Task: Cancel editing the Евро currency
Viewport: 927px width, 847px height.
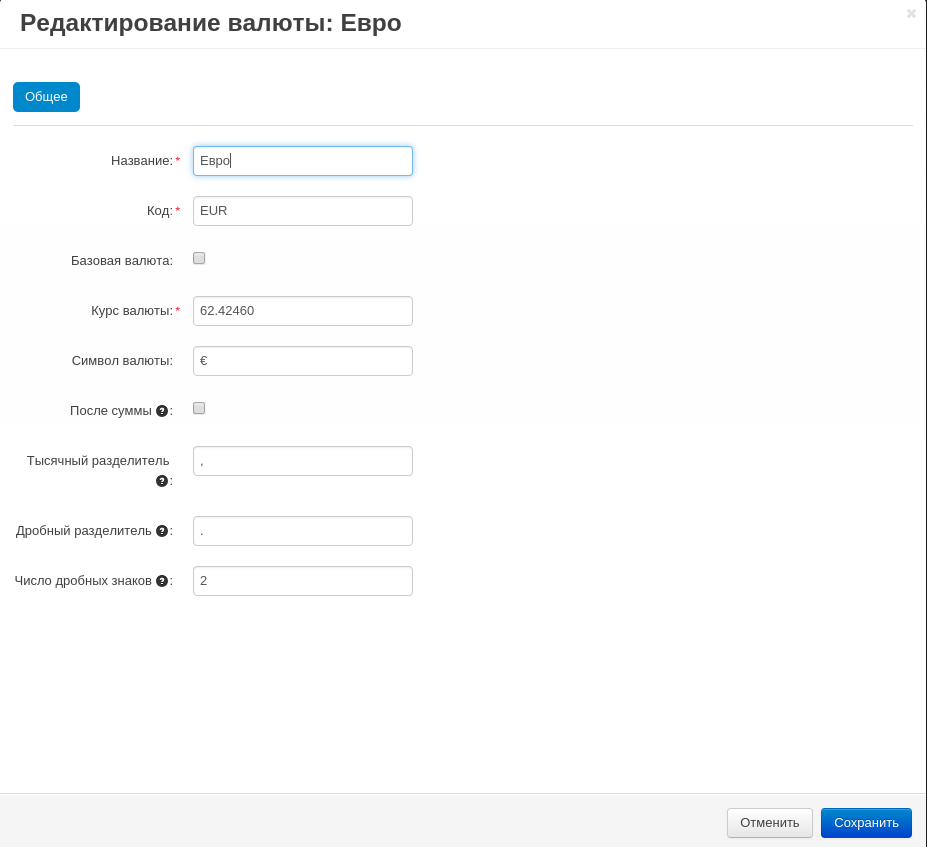Action: pyautogui.click(x=769, y=823)
